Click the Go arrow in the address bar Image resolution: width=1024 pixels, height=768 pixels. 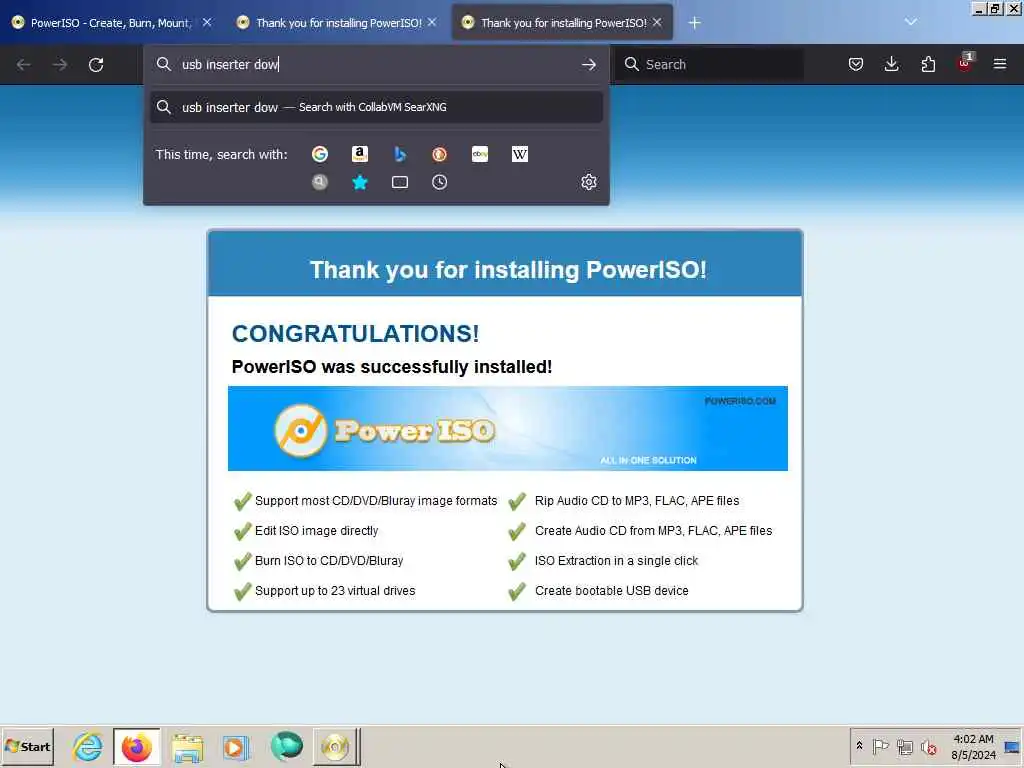(x=588, y=64)
